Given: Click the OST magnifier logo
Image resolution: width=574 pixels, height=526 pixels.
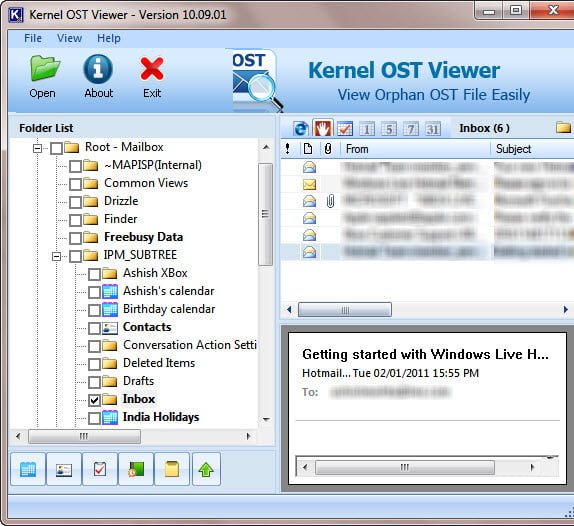Looking at the screenshot, I should [x=257, y=82].
